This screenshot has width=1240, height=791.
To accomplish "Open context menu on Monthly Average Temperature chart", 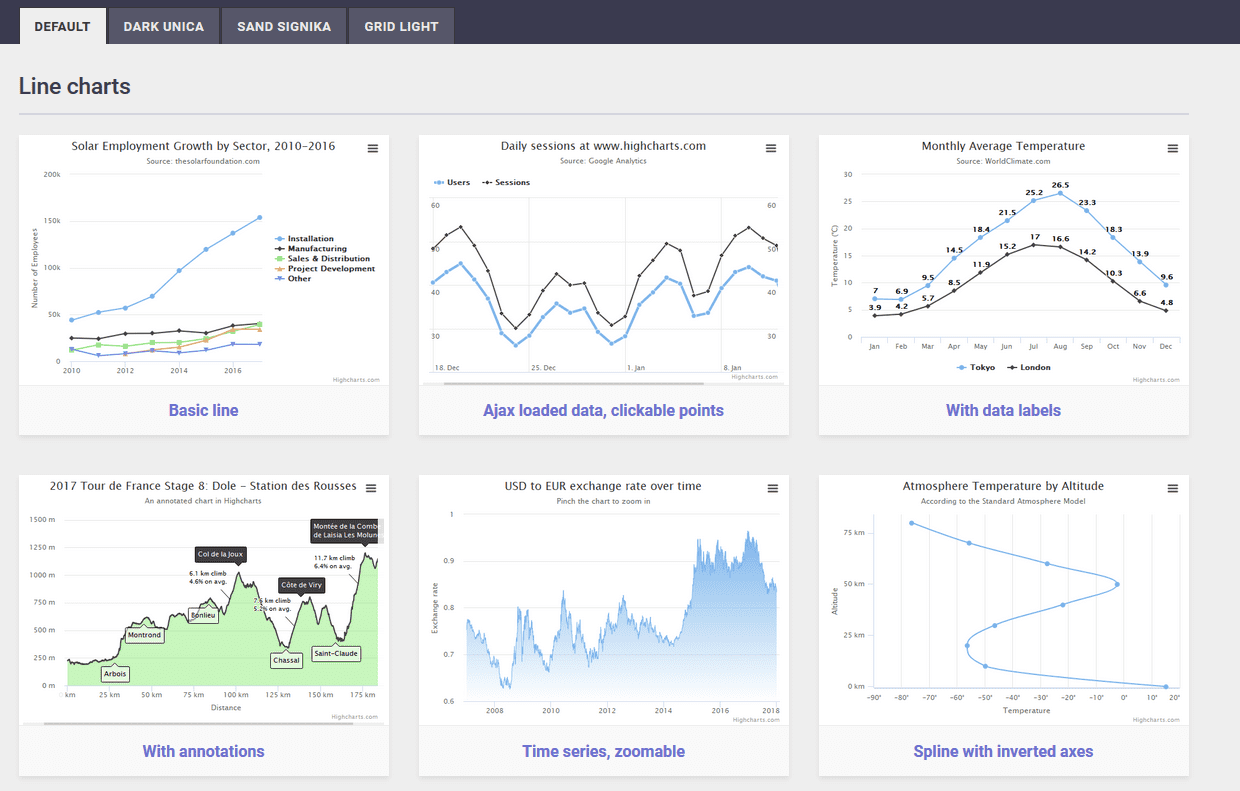I will (1172, 148).
